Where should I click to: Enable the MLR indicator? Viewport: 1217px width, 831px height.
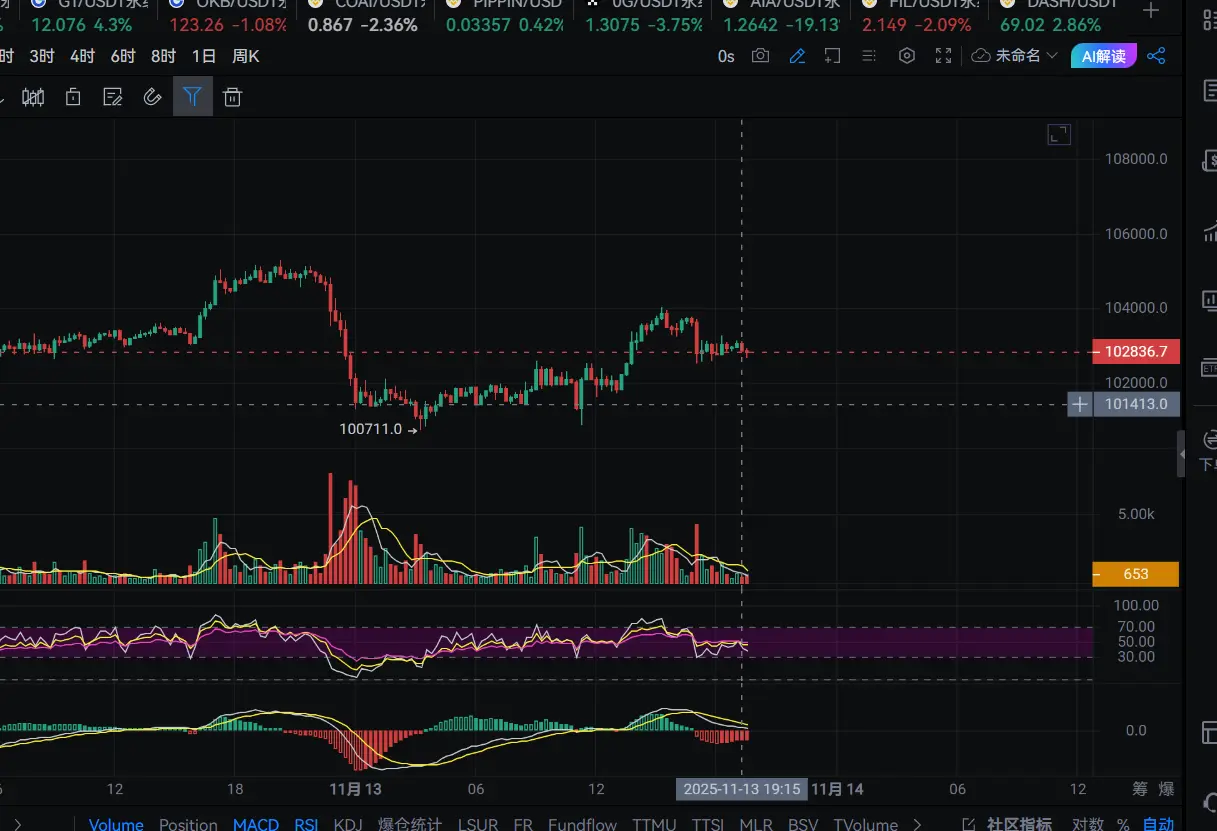(x=756, y=824)
